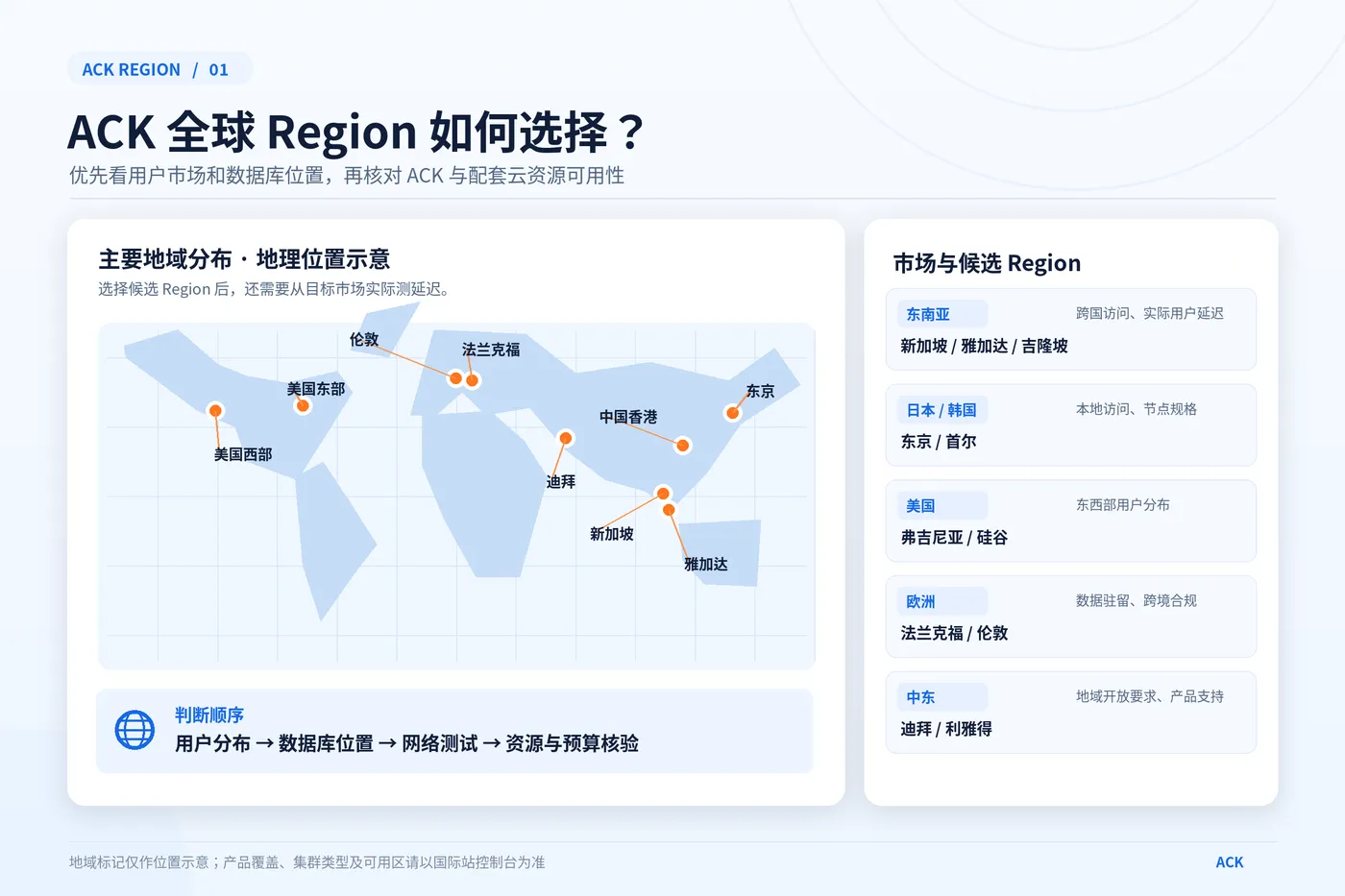Click the 中国香港 orange map marker
Image resolution: width=1345 pixels, height=896 pixels.
[683, 445]
